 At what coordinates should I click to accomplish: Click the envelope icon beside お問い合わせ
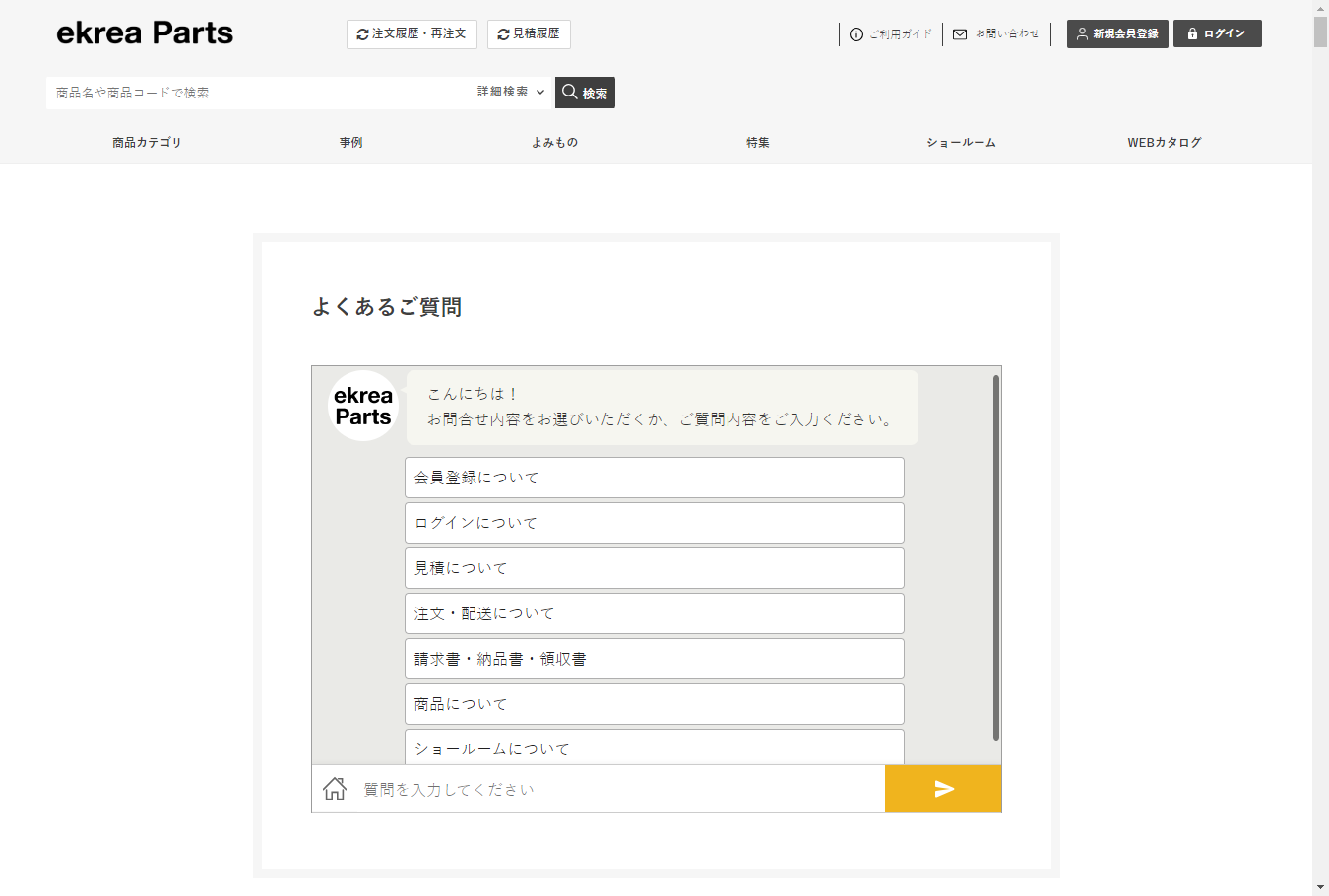tap(960, 34)
